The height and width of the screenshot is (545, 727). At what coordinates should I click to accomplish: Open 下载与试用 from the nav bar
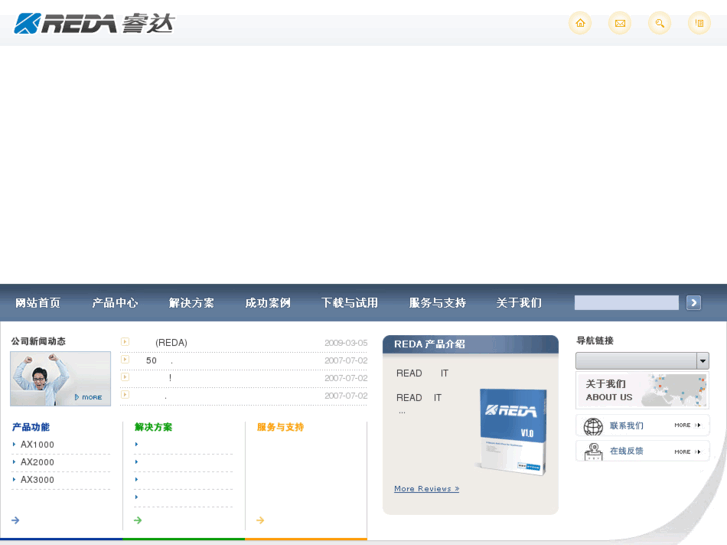click(350, 303)
